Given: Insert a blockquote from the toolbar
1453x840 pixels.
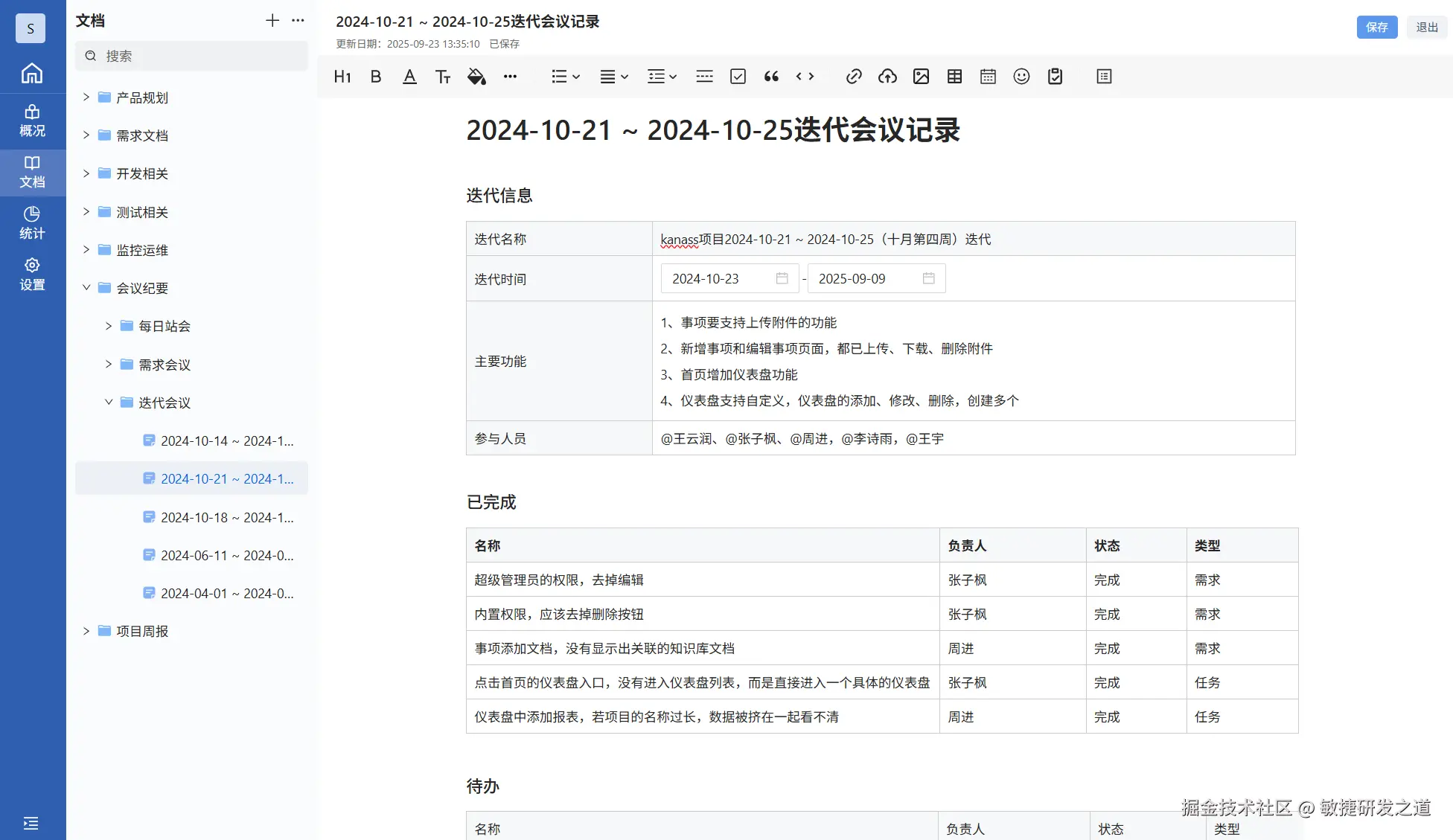Looking at the screenshot, I should coord(771,77).
